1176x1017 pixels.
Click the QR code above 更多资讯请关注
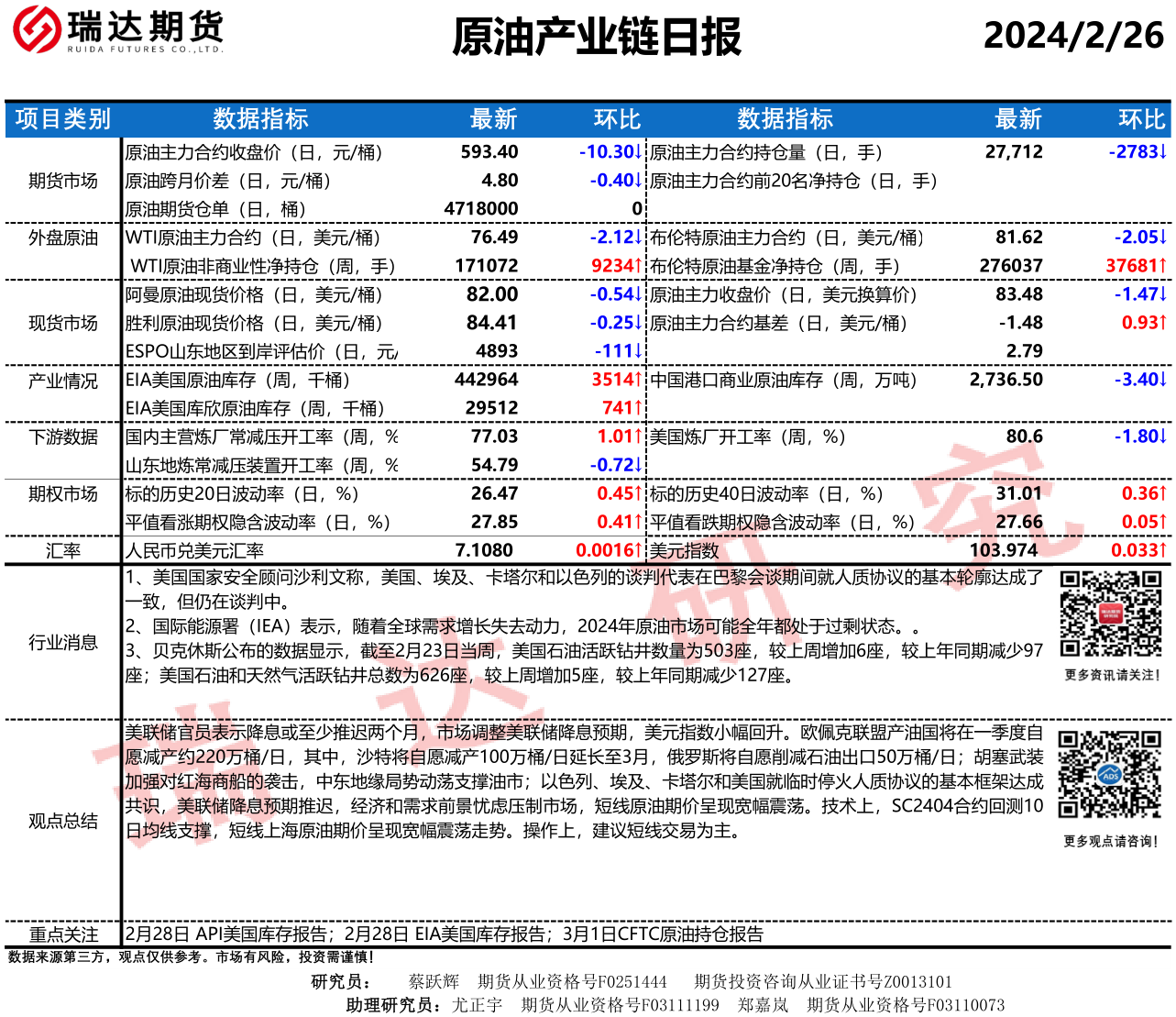tap(1110, 614)
